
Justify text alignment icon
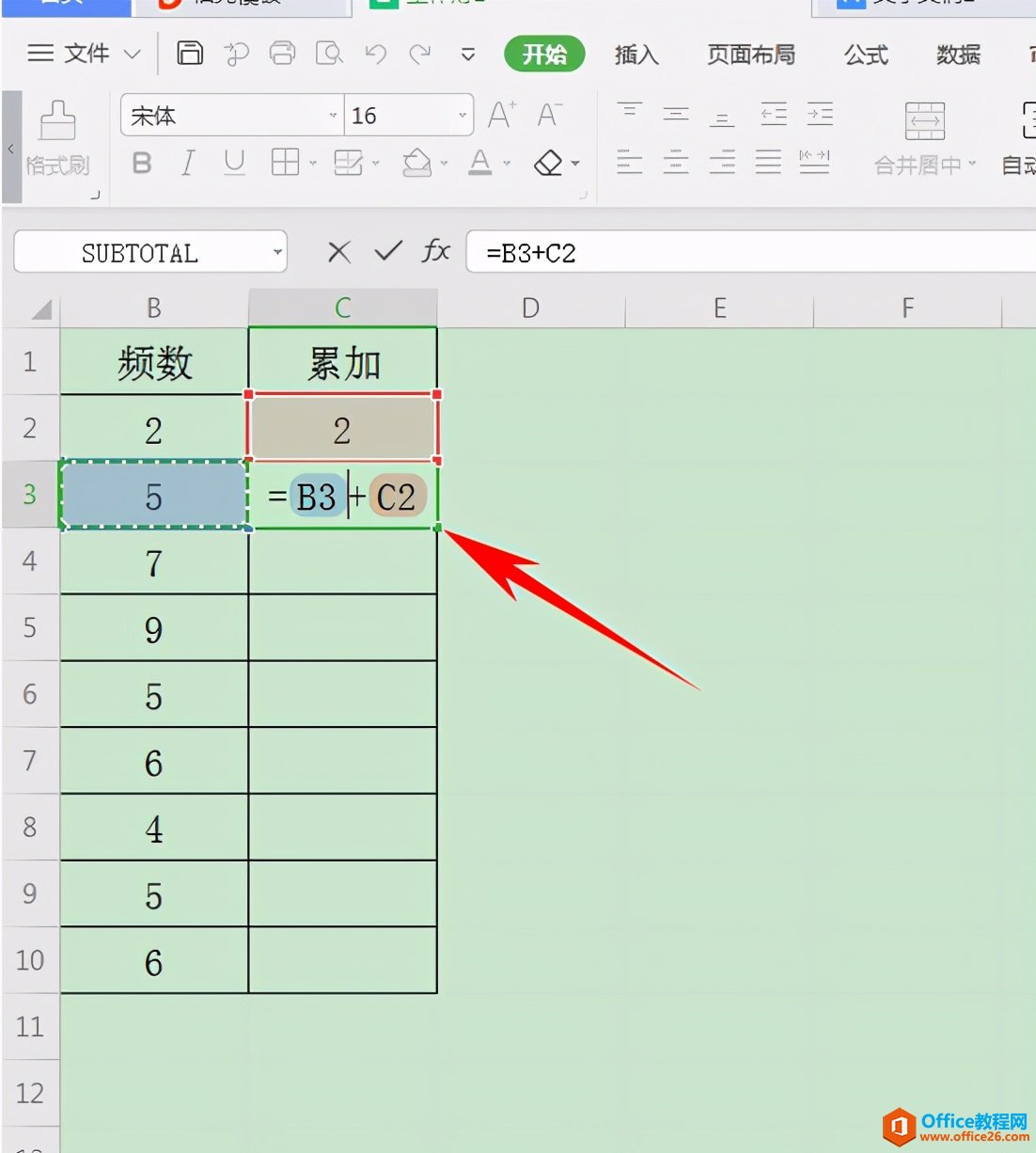point(768,163)
